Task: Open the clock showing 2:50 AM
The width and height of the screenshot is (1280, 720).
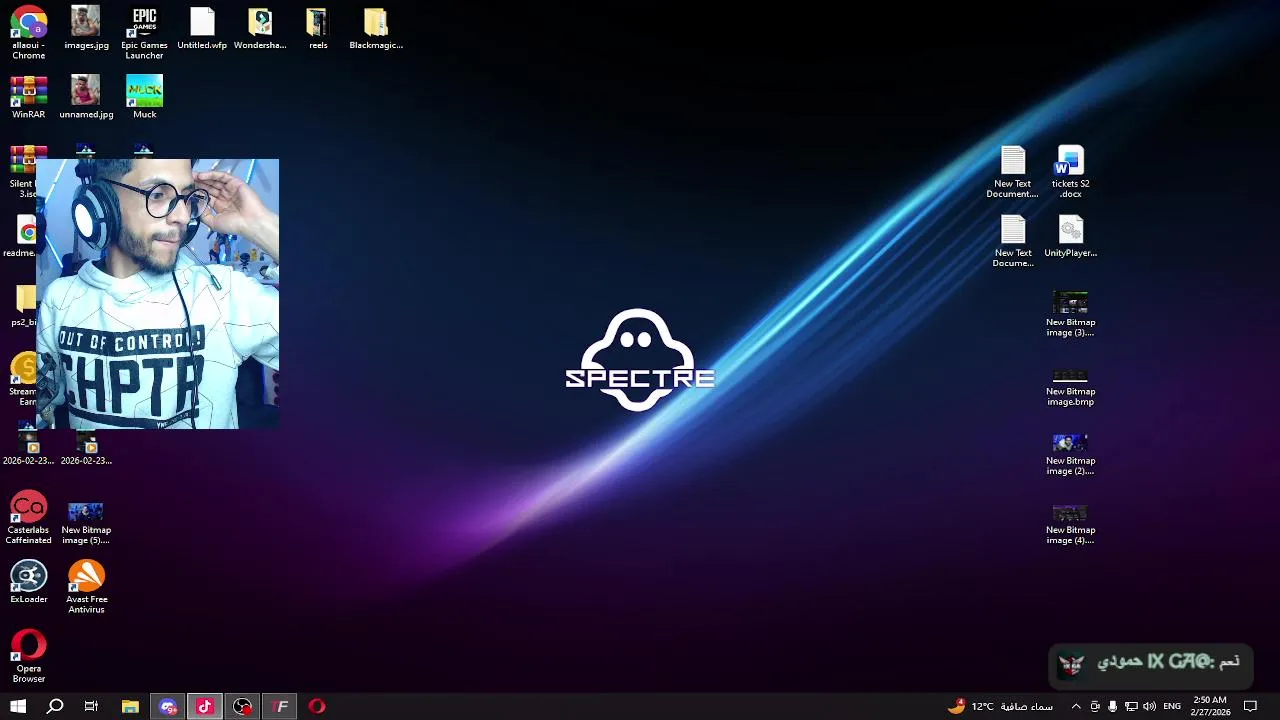Action: [1210, 706]
